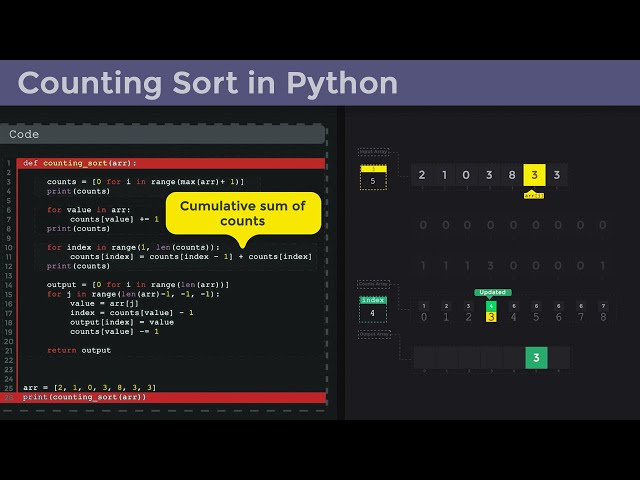This screenshot has width=640, height=480.
Task: Select the red line "print(counting_sort(arr))"
Action: [x=163, y=397]
